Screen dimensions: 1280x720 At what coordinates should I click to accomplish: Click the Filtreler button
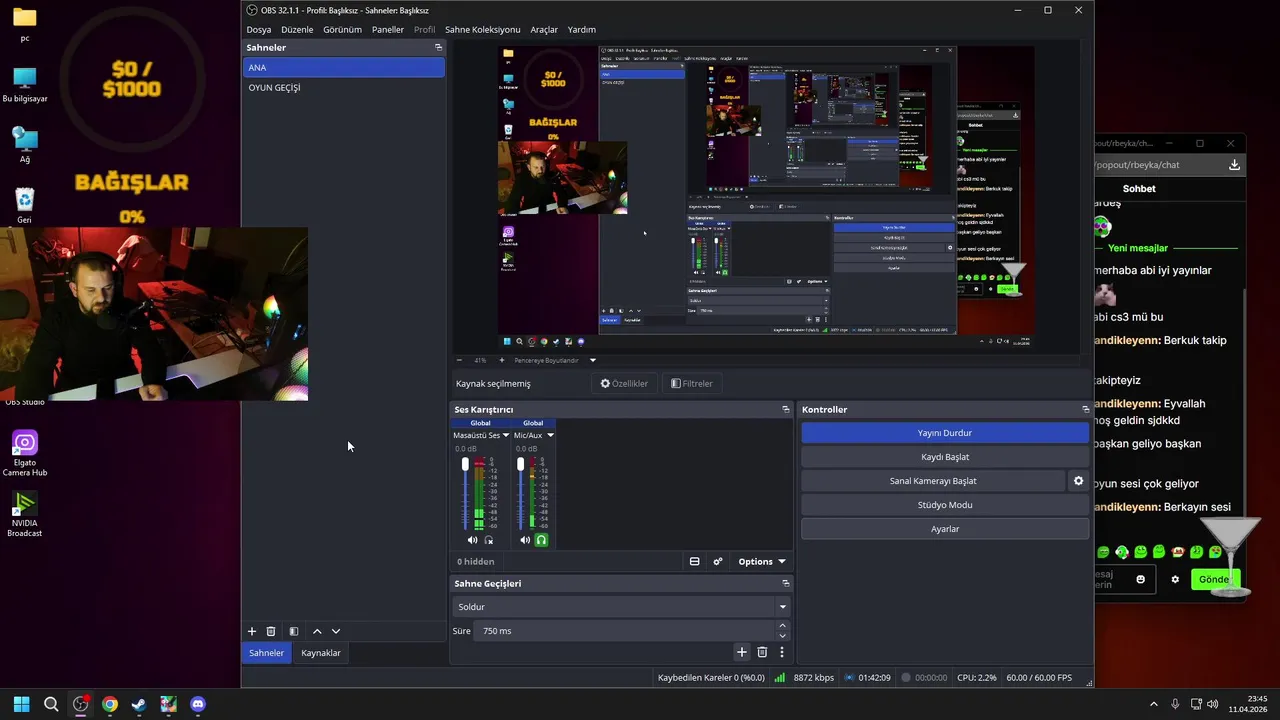click(x=692, y=383)
